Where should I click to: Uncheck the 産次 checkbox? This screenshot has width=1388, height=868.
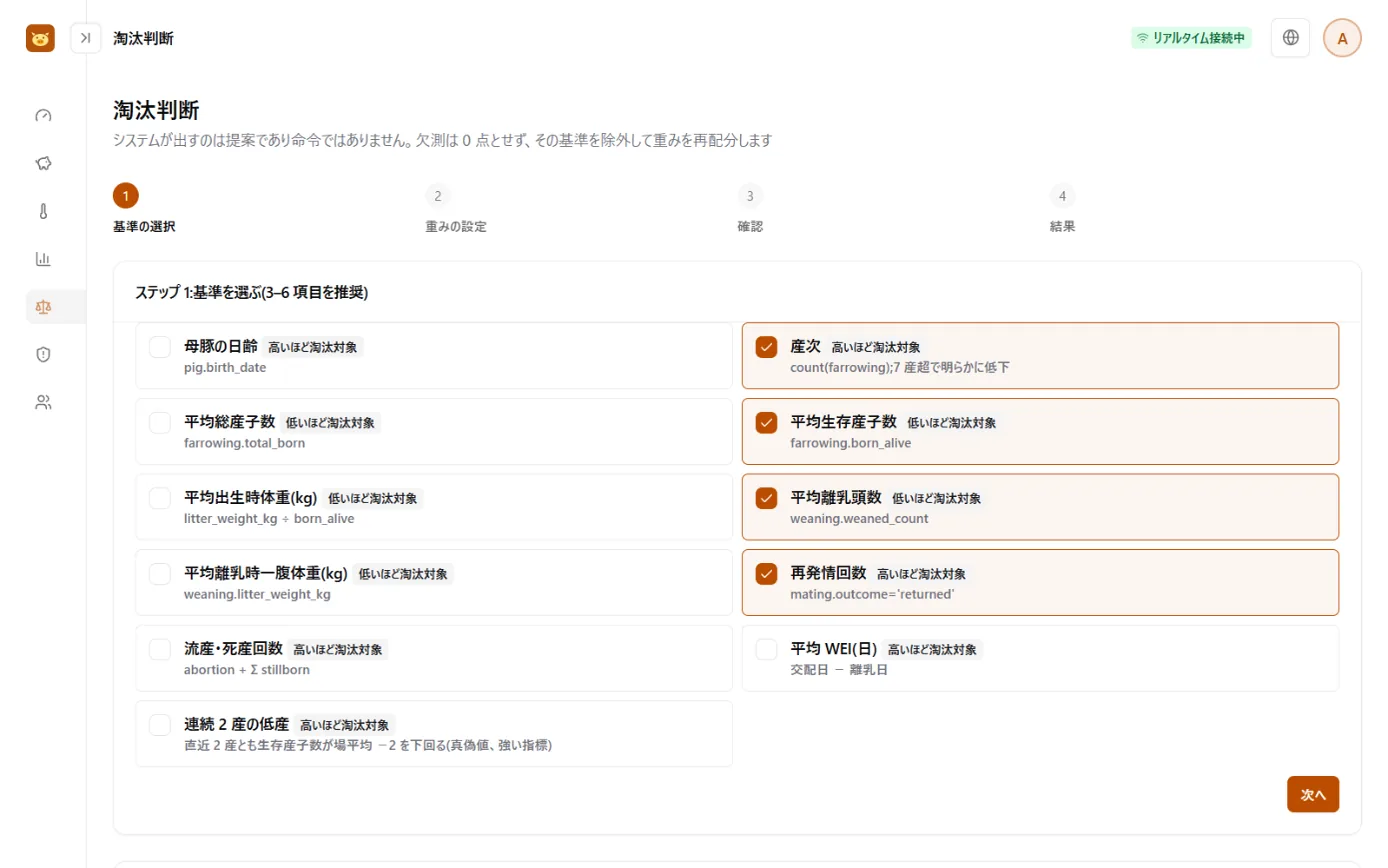coord(766,347)
